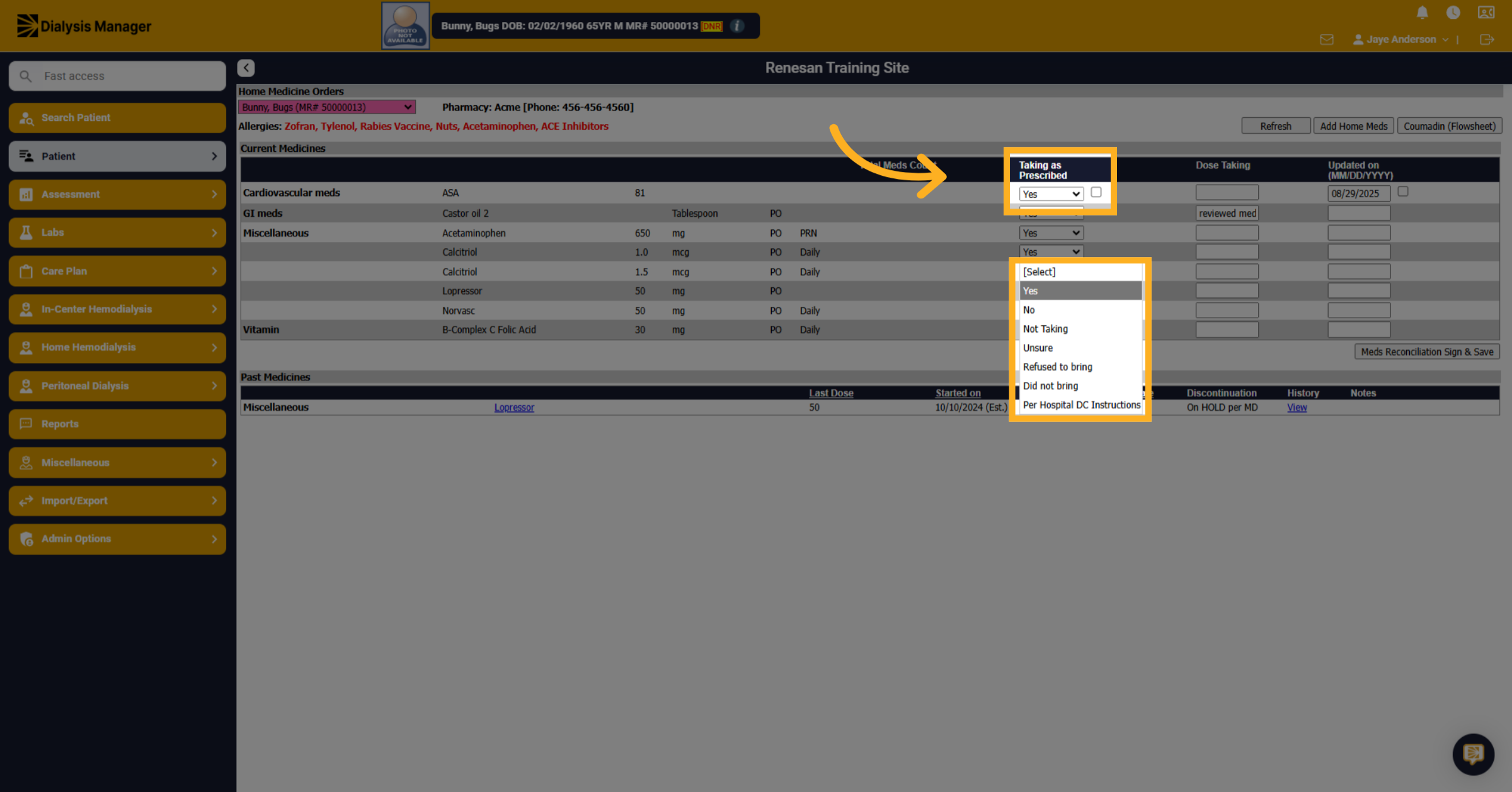Open Lopressor link in Past Medicines
This screenshot has width=1512, height=792.
pos(514,408)
